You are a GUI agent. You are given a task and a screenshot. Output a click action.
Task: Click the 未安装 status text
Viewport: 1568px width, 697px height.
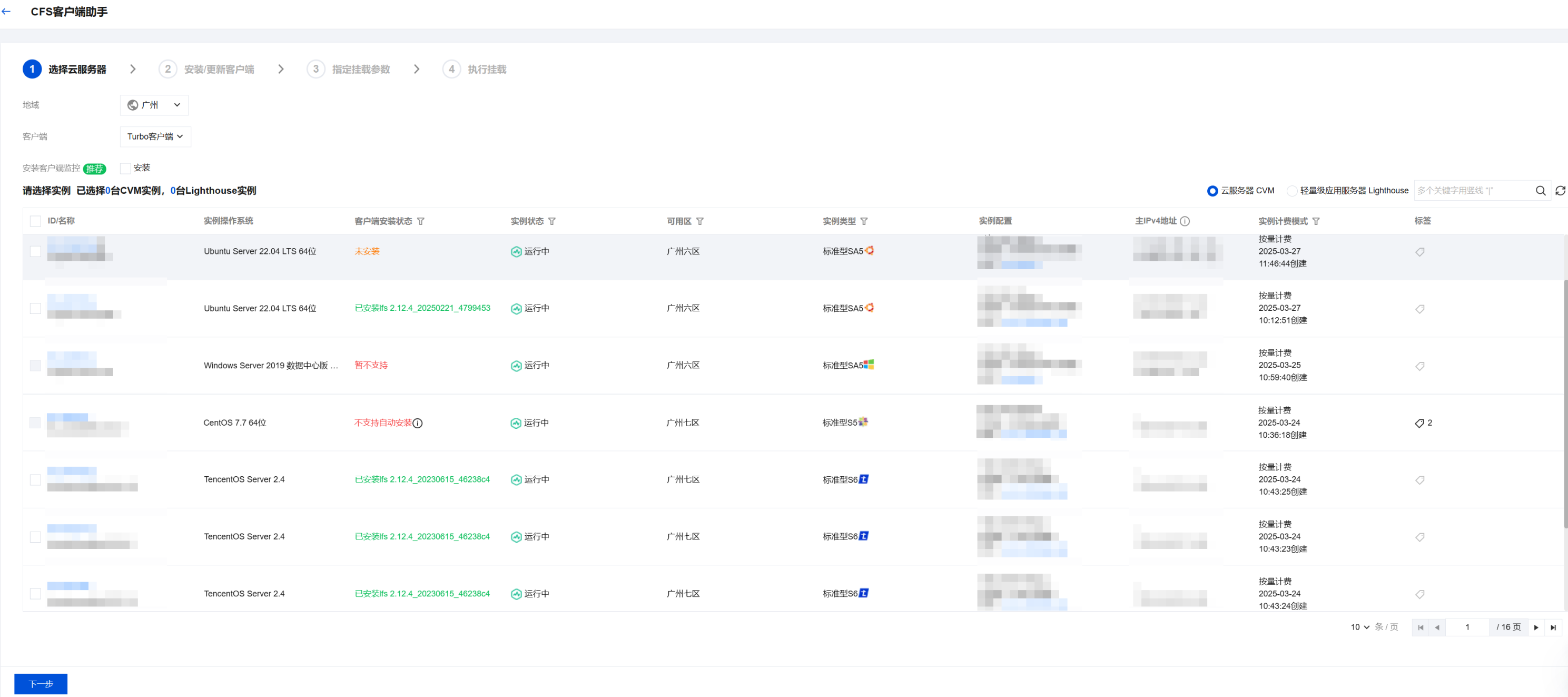pyautogui.click(x=367, y=251)
